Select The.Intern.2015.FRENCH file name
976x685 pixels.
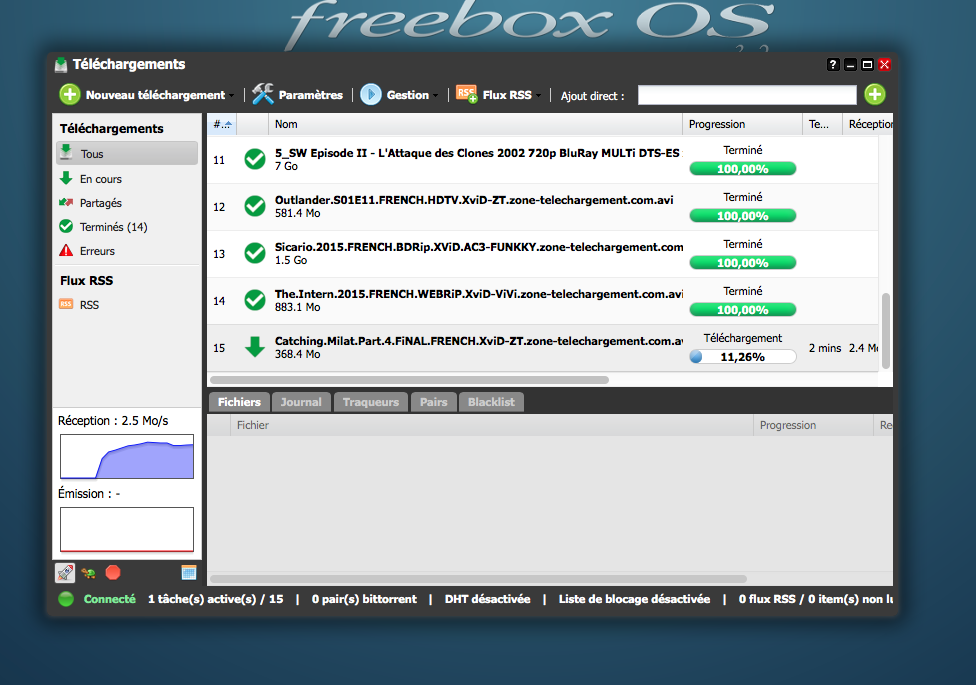click(479, 294)
